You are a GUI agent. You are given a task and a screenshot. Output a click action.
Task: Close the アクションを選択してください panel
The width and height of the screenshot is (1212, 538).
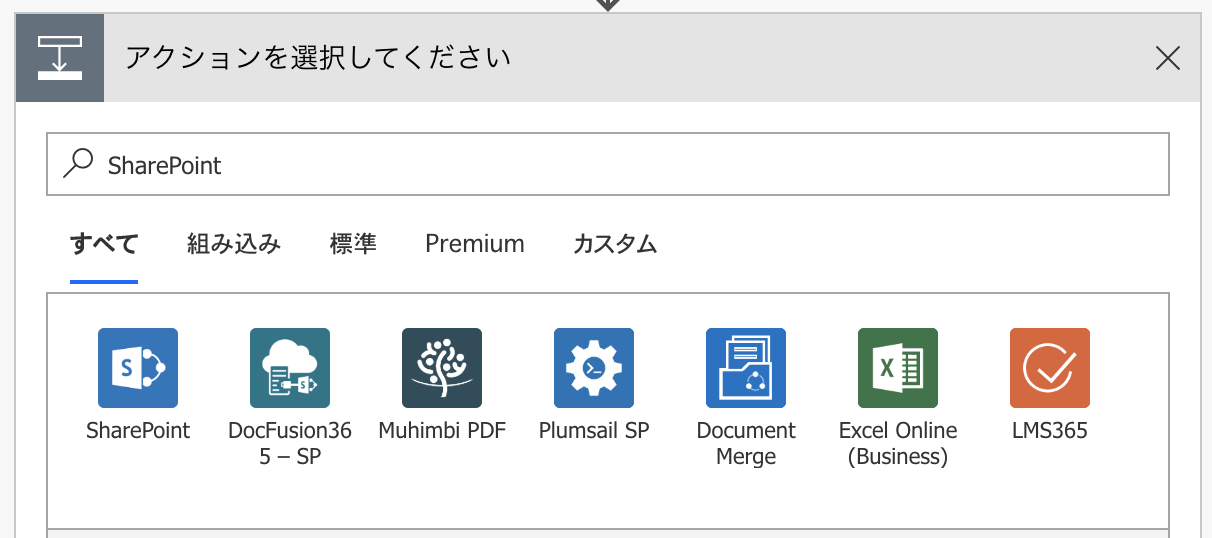point(1168,59)
